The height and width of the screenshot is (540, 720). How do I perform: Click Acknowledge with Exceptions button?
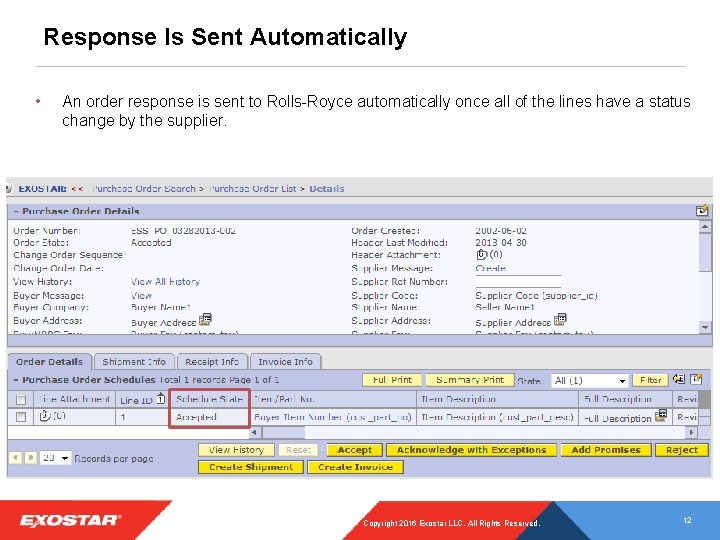tap(472, 450)
